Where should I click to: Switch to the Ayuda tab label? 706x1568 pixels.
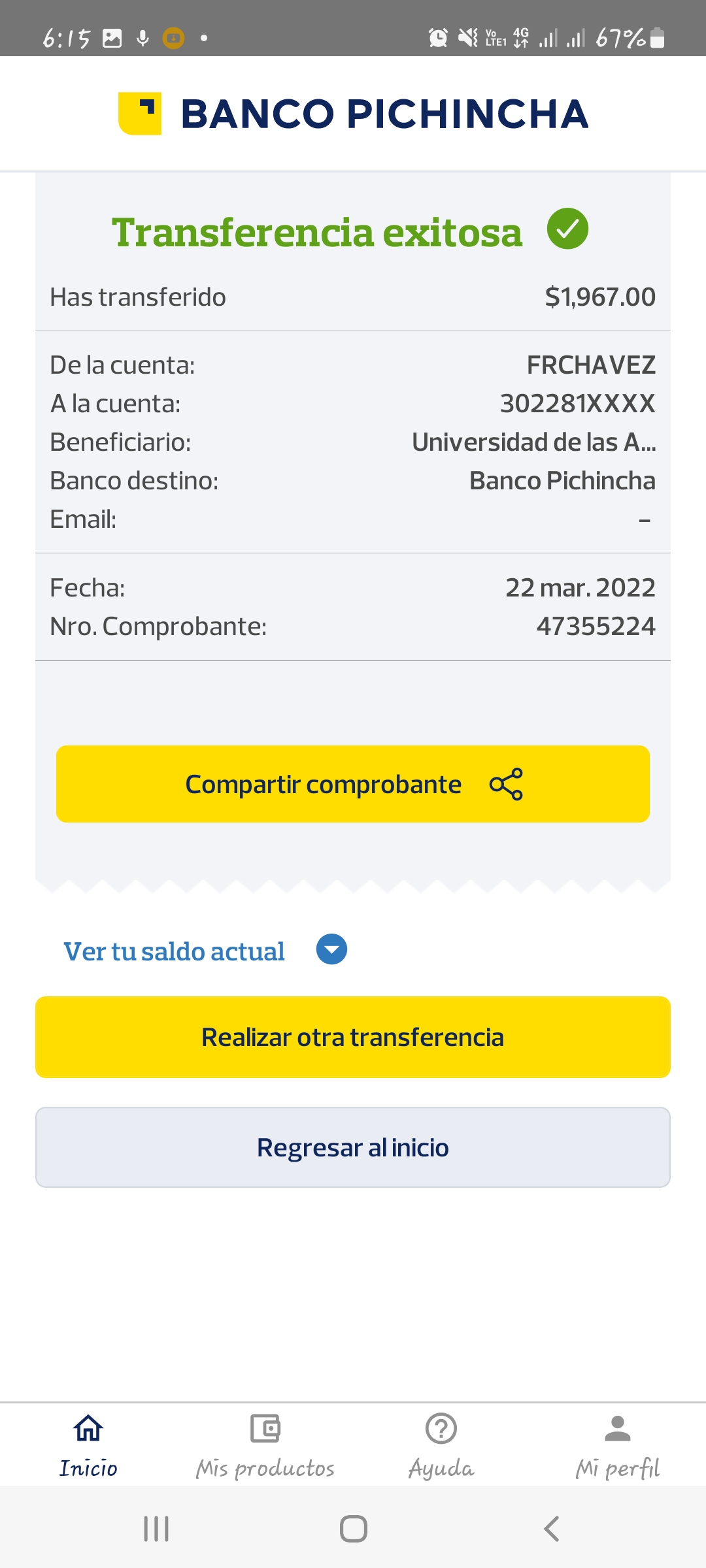pos(441,1469)
